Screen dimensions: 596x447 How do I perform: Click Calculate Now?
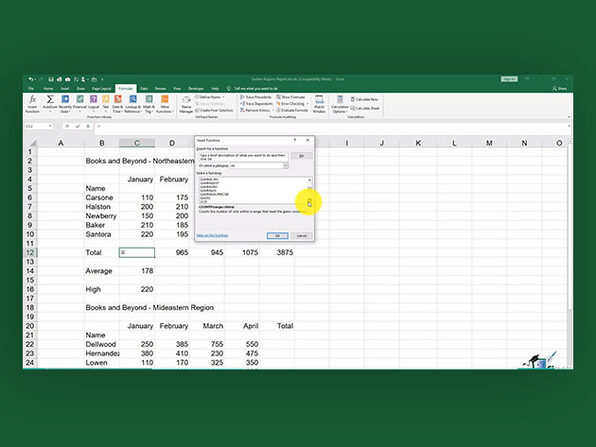365,99
